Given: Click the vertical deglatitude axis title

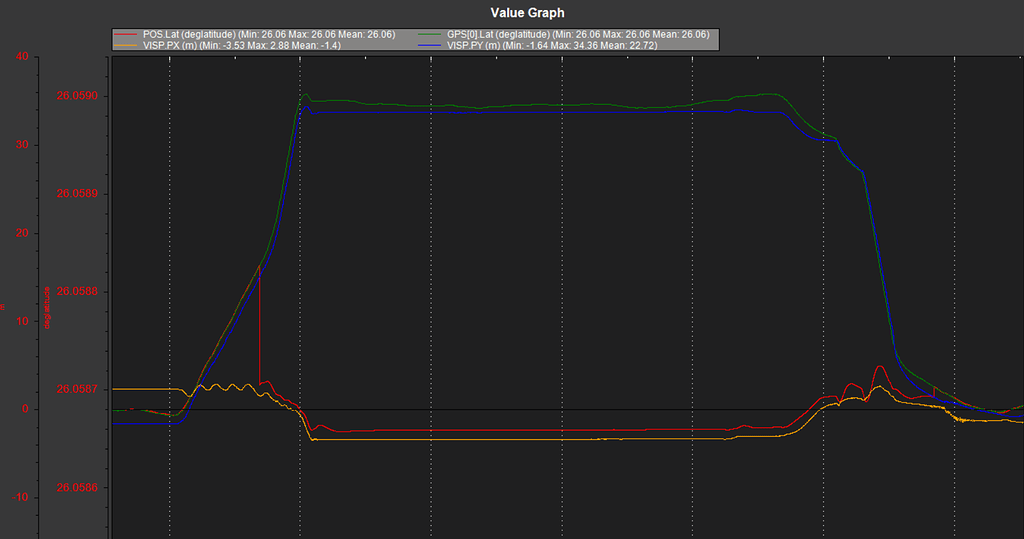Looking at the screenshot, I should 47,305.
